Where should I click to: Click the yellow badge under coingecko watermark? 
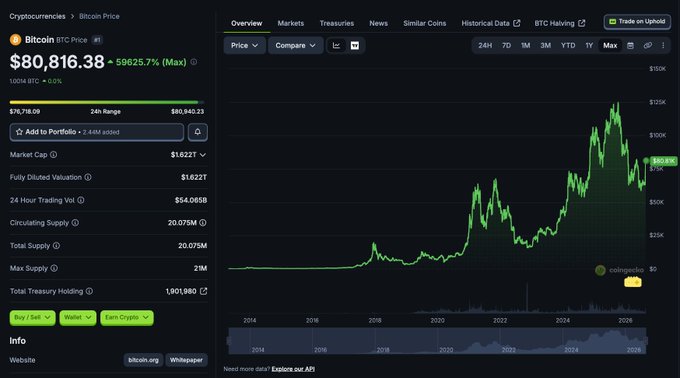coord(633,283)
